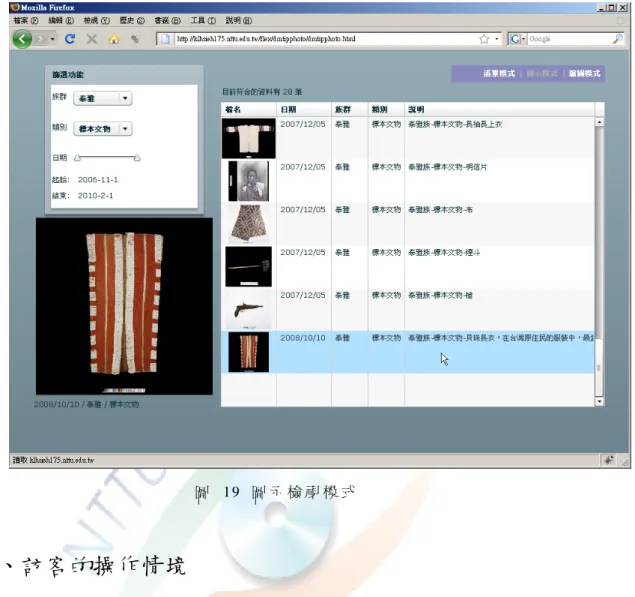635x597 pixels.
Task: Open the 族群 dropdown showing 泰雅
Action: point(103,98)
